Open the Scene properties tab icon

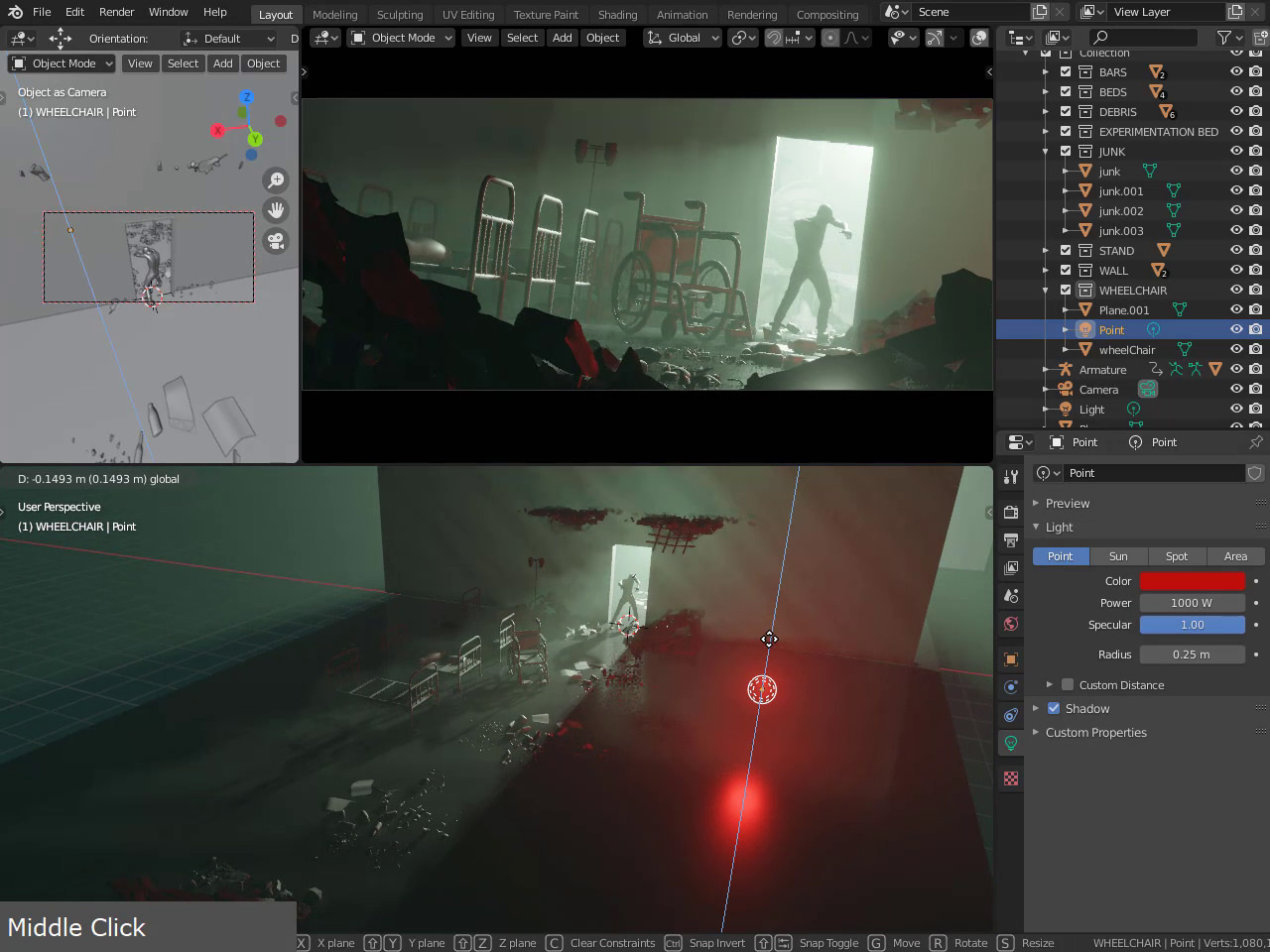click(x=1010, y=596)
